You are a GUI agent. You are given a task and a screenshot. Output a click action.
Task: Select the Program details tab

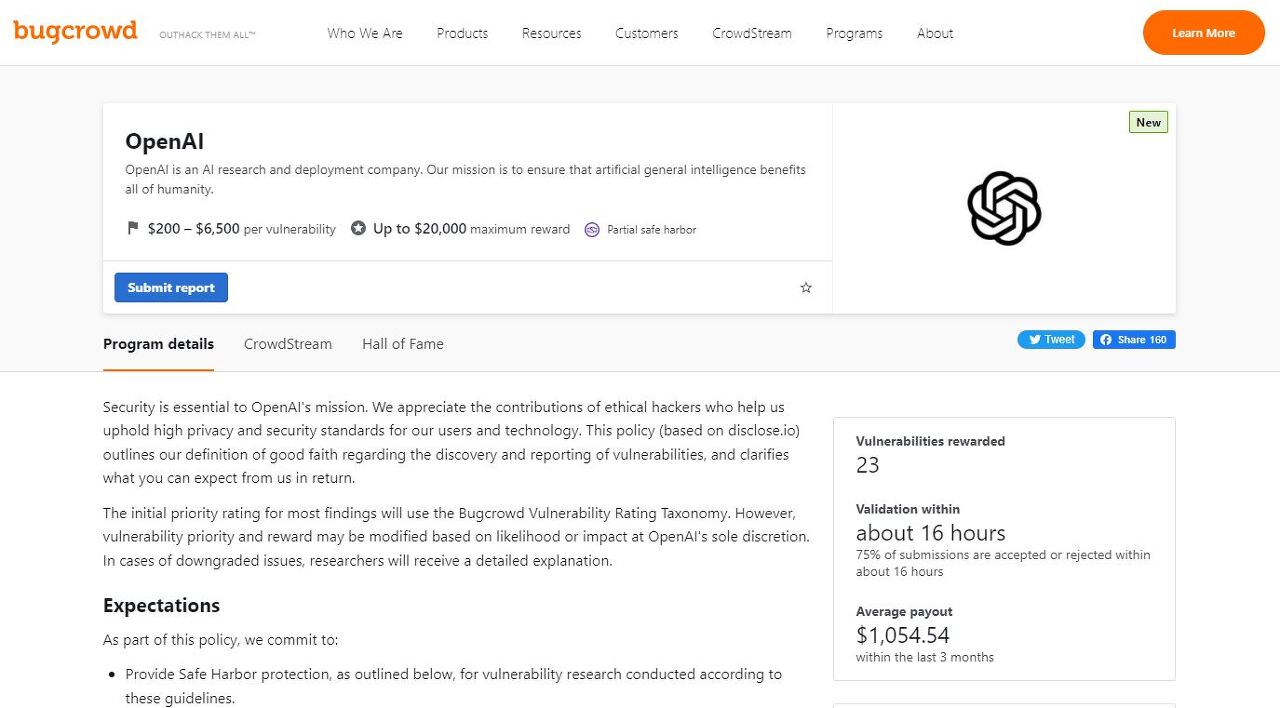pyautogui.click(x=158, y=344)
